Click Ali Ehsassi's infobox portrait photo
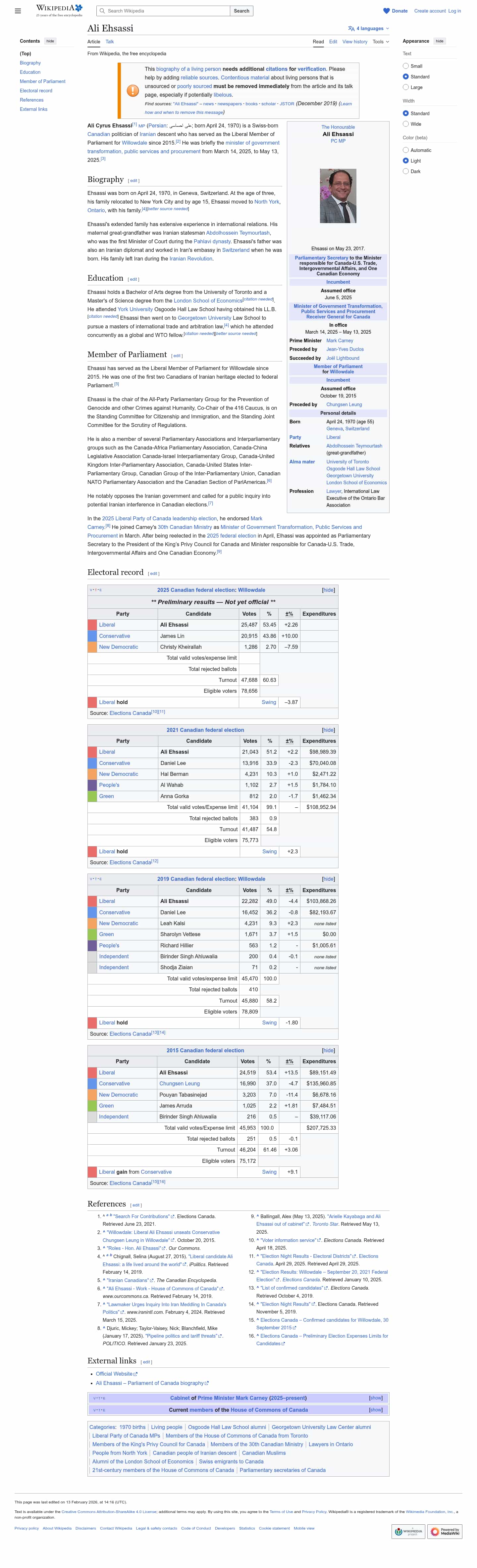477x1568 pixels. tap(338, 196)
